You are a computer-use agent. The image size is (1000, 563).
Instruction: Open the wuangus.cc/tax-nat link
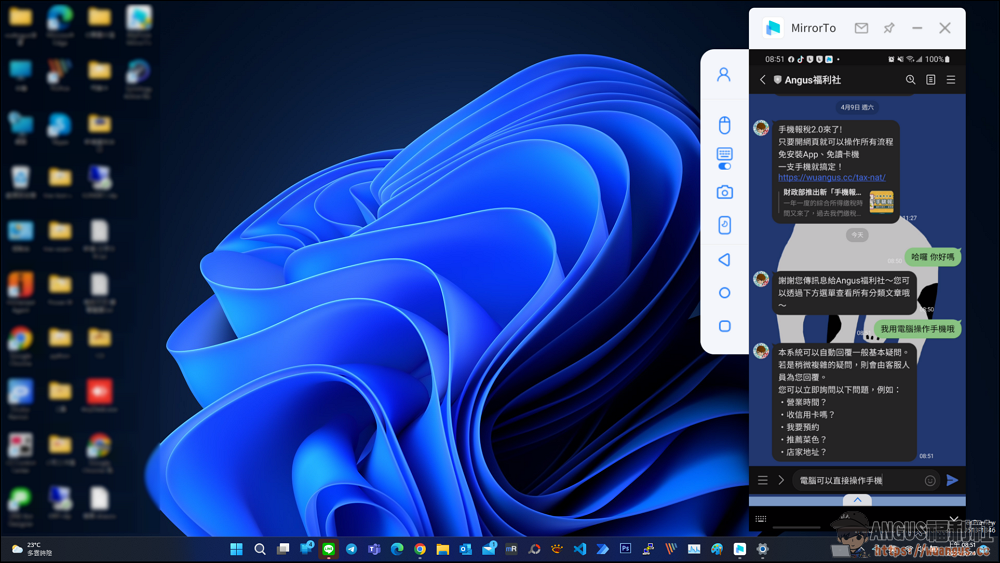(x=832, y=177)
